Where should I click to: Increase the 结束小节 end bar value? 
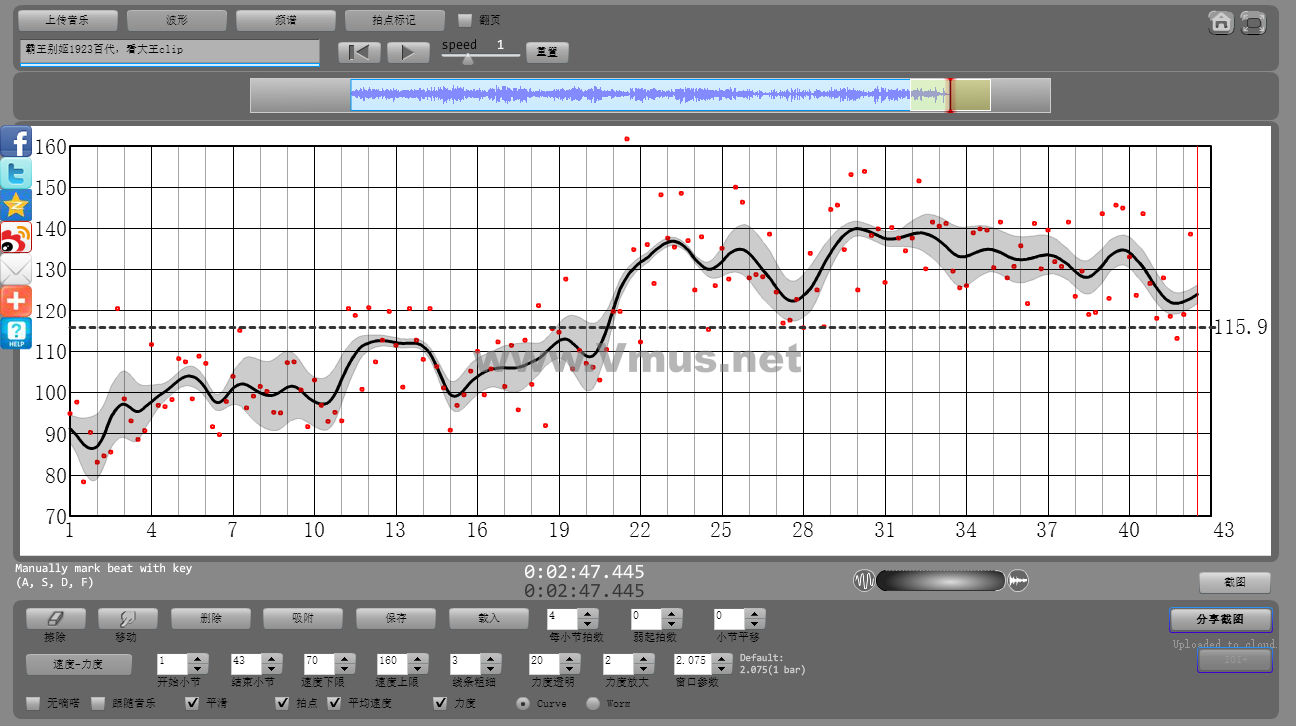coord(271,659)
